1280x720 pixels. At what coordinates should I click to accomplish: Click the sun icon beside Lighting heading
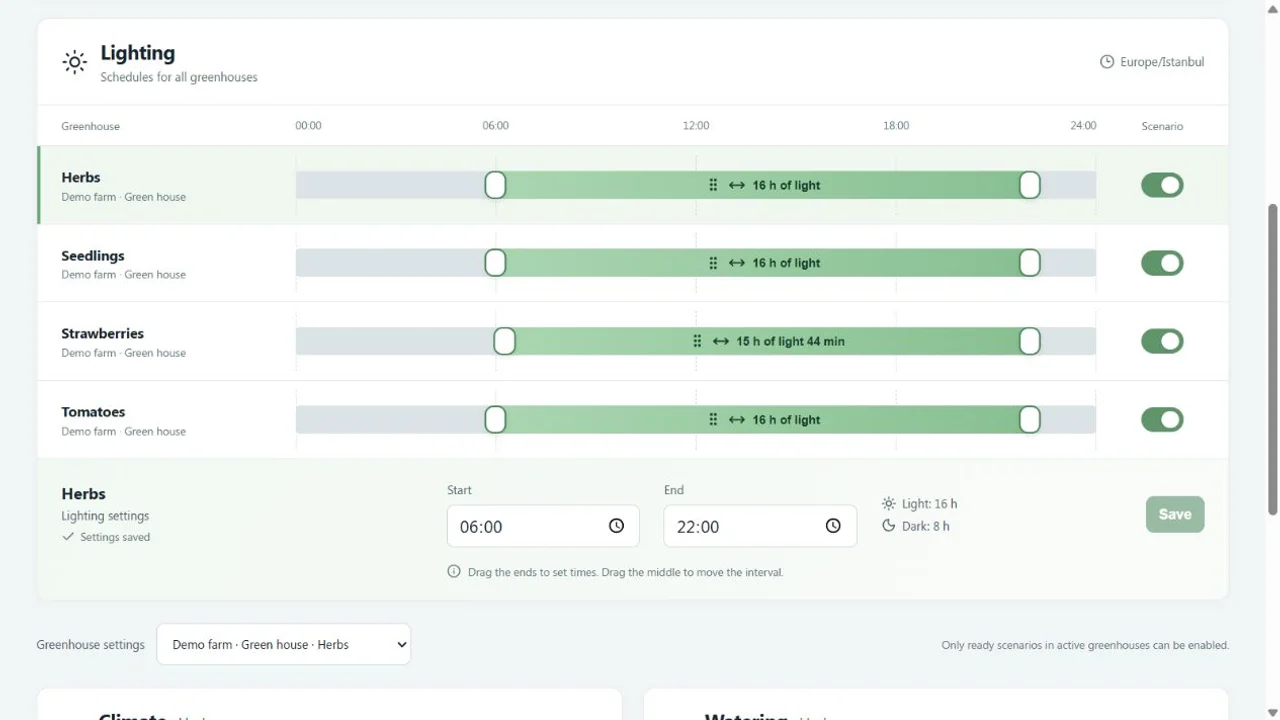point(74,62)
